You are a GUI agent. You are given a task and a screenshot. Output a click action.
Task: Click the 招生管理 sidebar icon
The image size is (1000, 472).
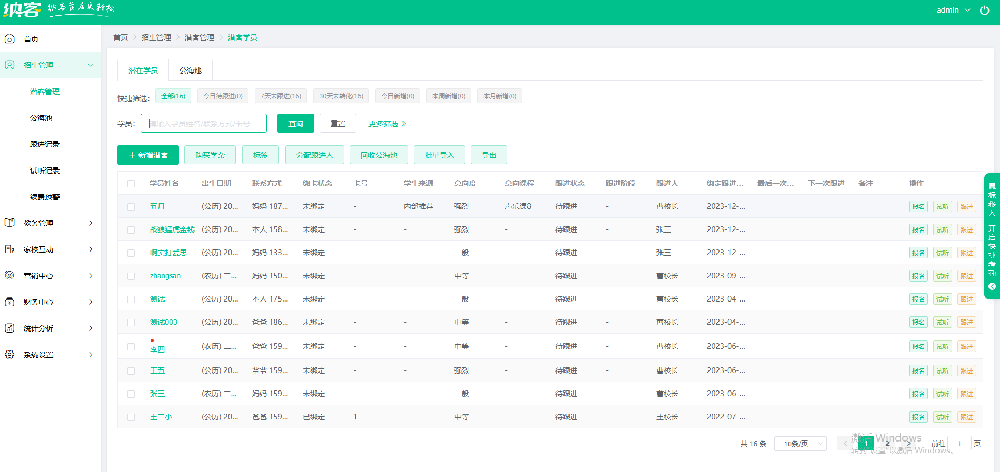pyautogui.click(x=10, y=65)
